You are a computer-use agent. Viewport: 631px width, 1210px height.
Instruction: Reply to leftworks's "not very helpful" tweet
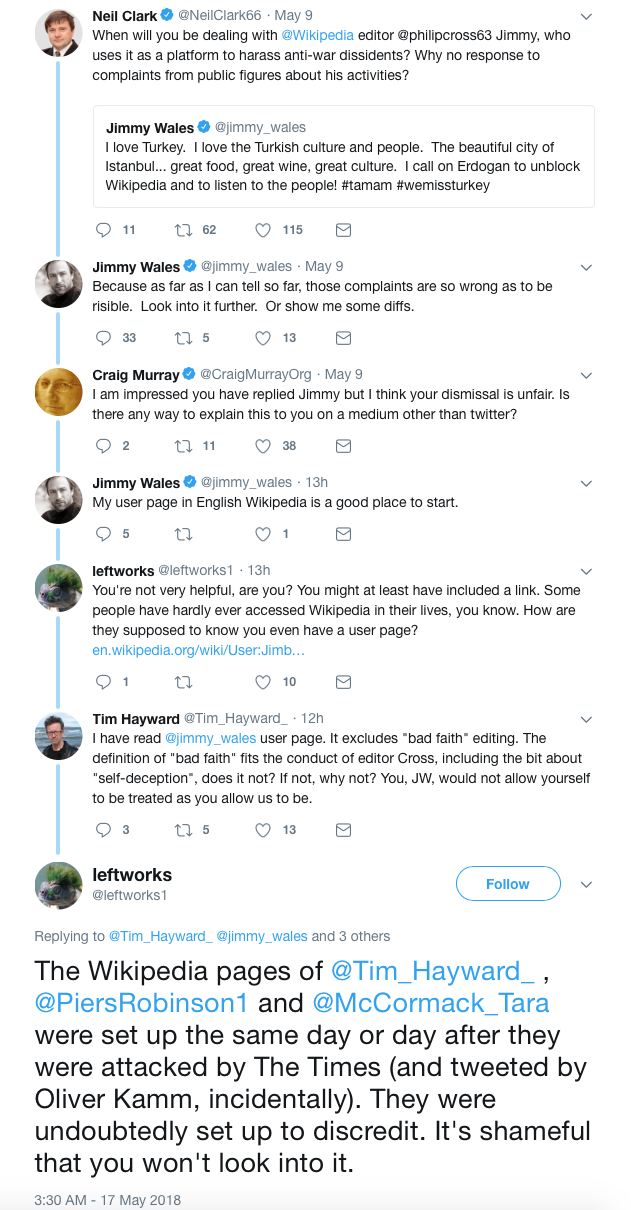pos(104,682)
